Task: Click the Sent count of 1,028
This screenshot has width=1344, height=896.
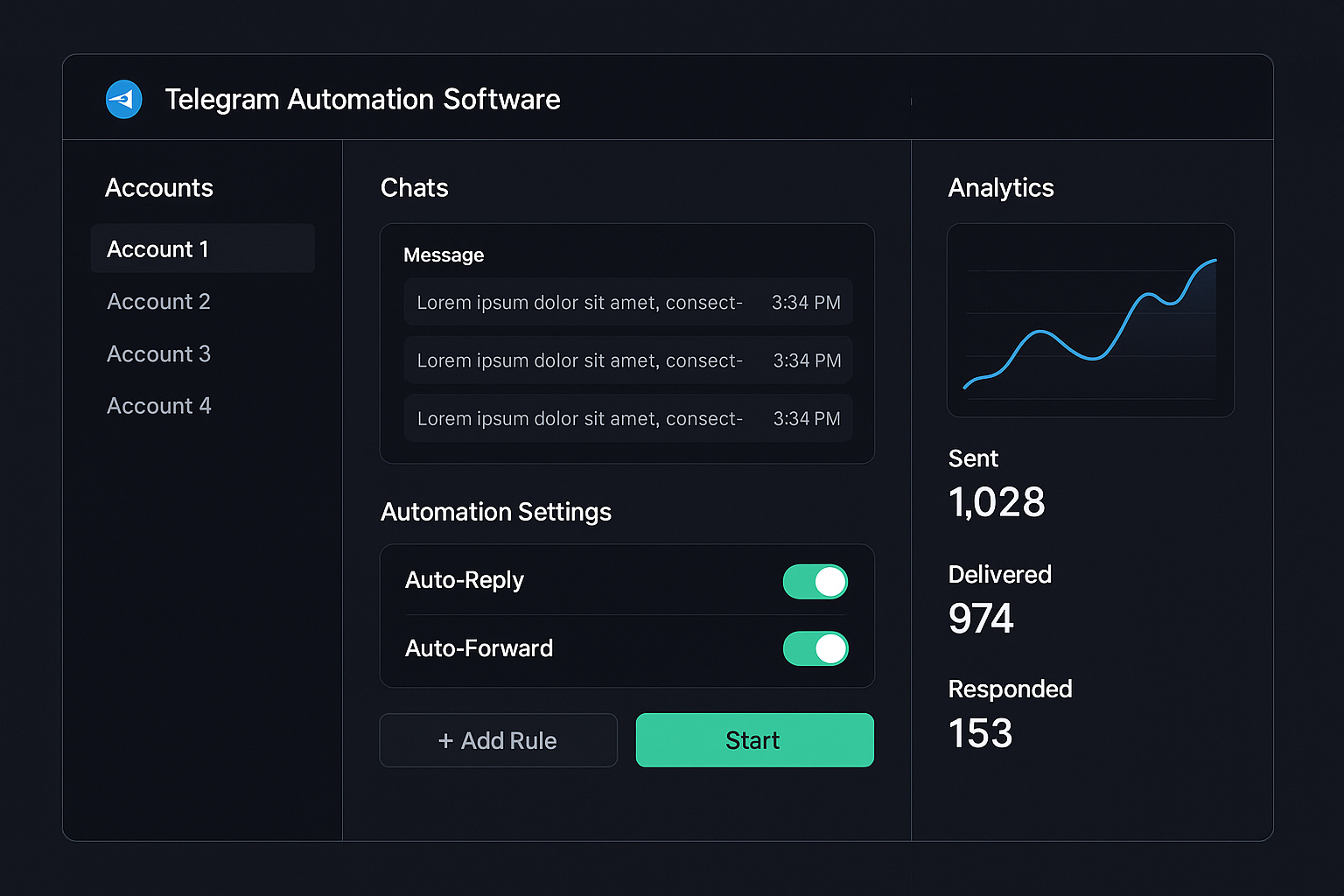Action: point(996,501)
